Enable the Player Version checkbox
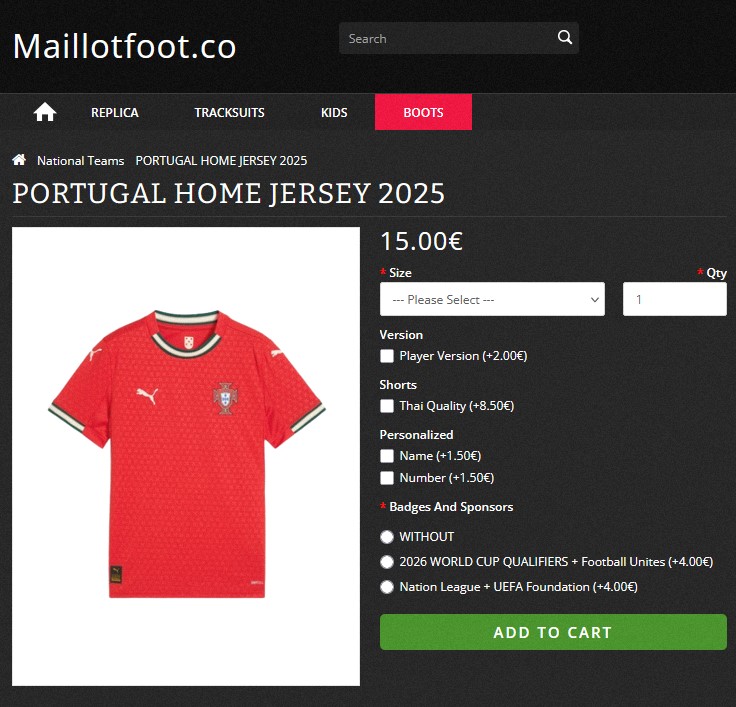This screenshot has width=736, height=707. click(387, 356)
